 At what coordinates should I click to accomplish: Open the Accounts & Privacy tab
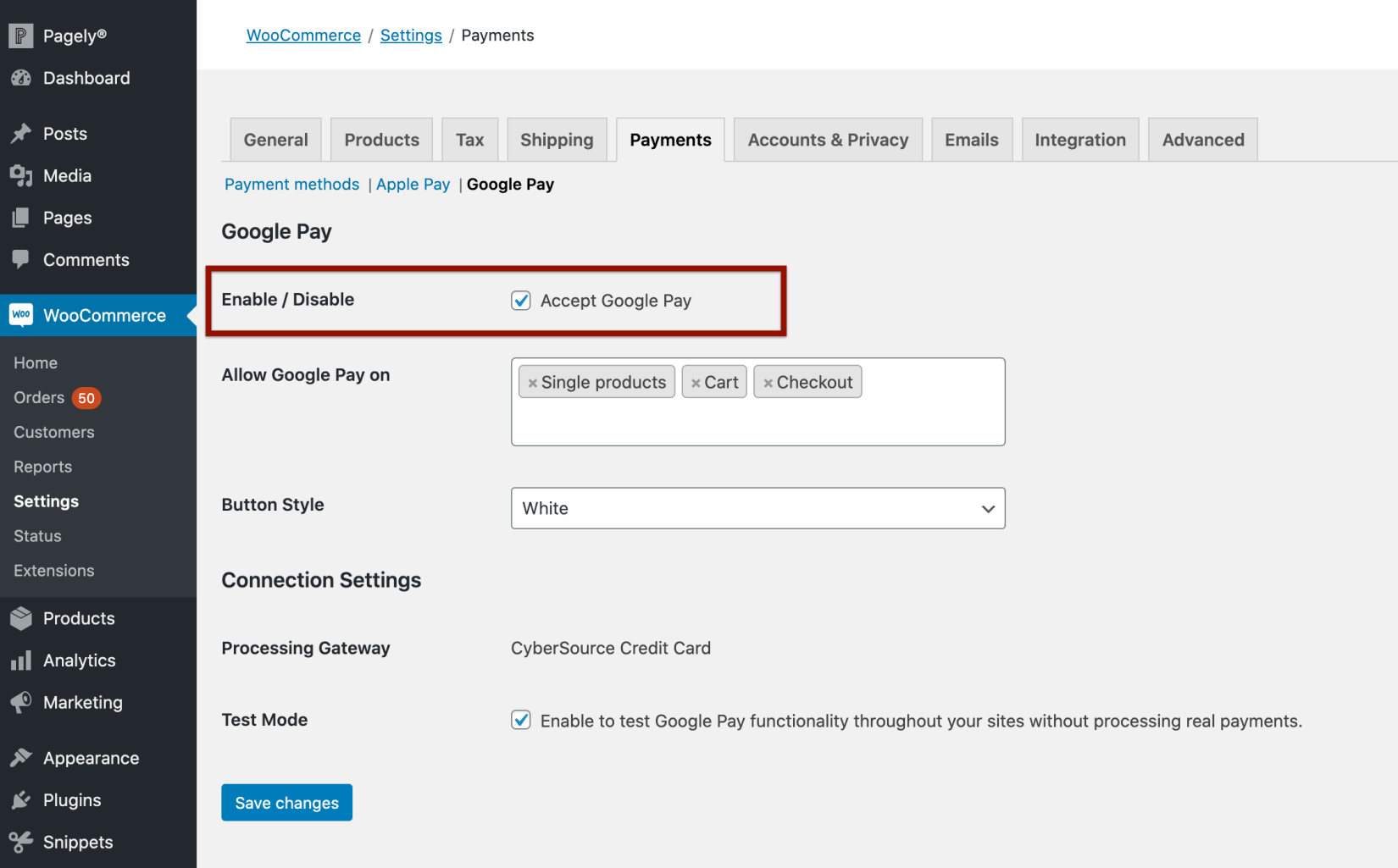[827, 139]
